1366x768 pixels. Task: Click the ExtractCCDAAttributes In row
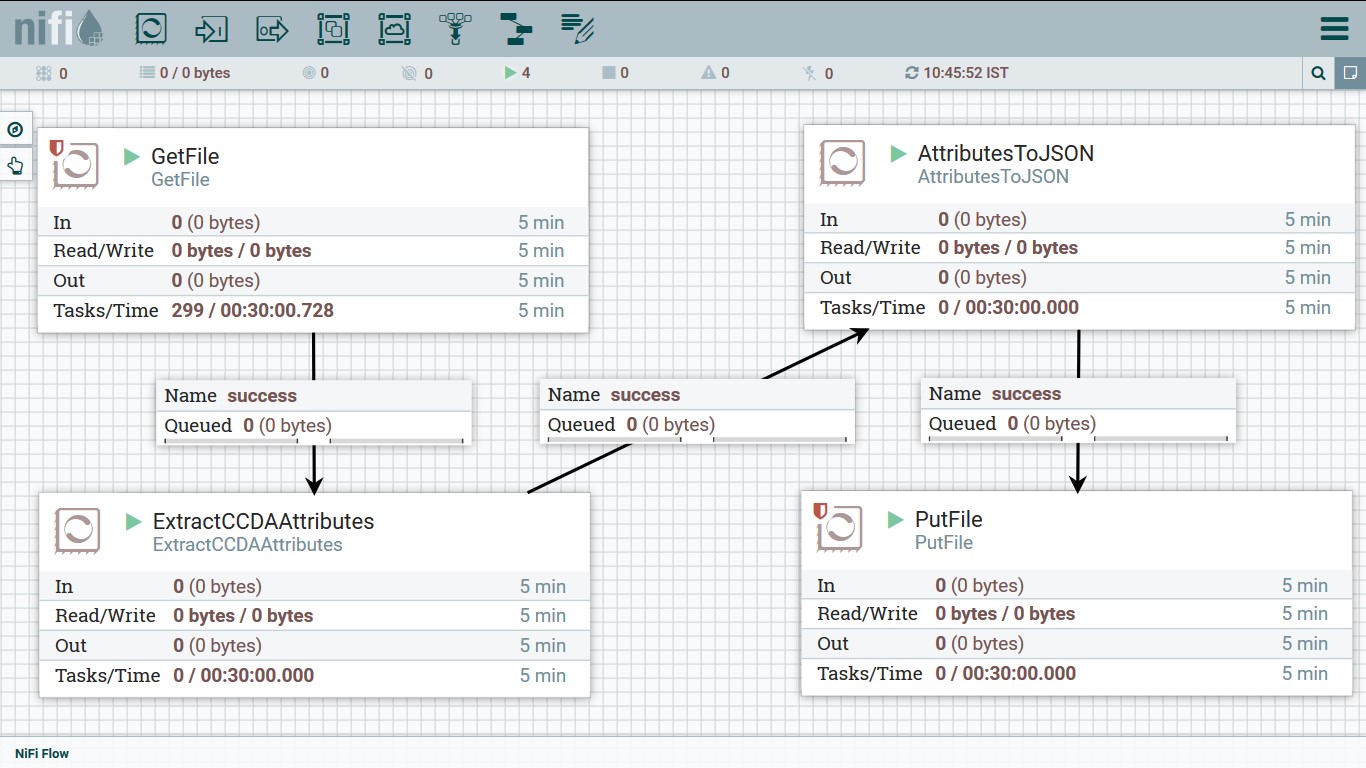[315, 587]
